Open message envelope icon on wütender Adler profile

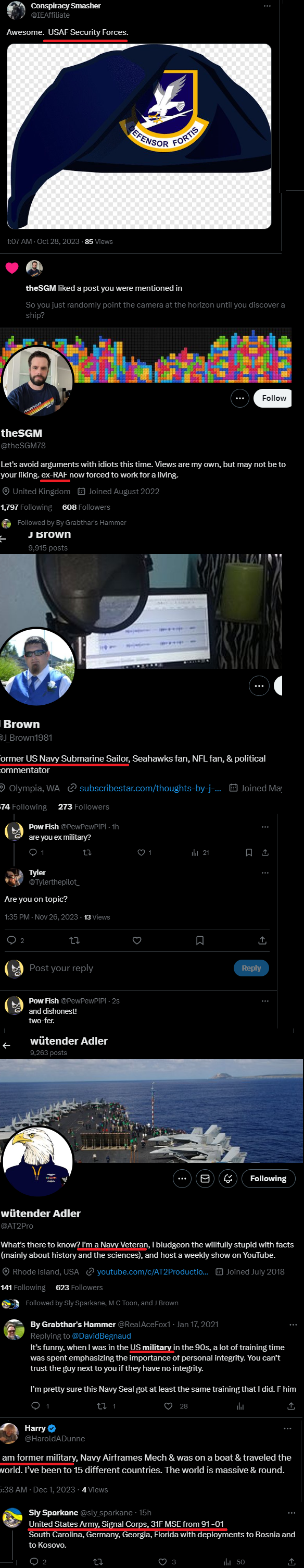(x=205, y=1179)
